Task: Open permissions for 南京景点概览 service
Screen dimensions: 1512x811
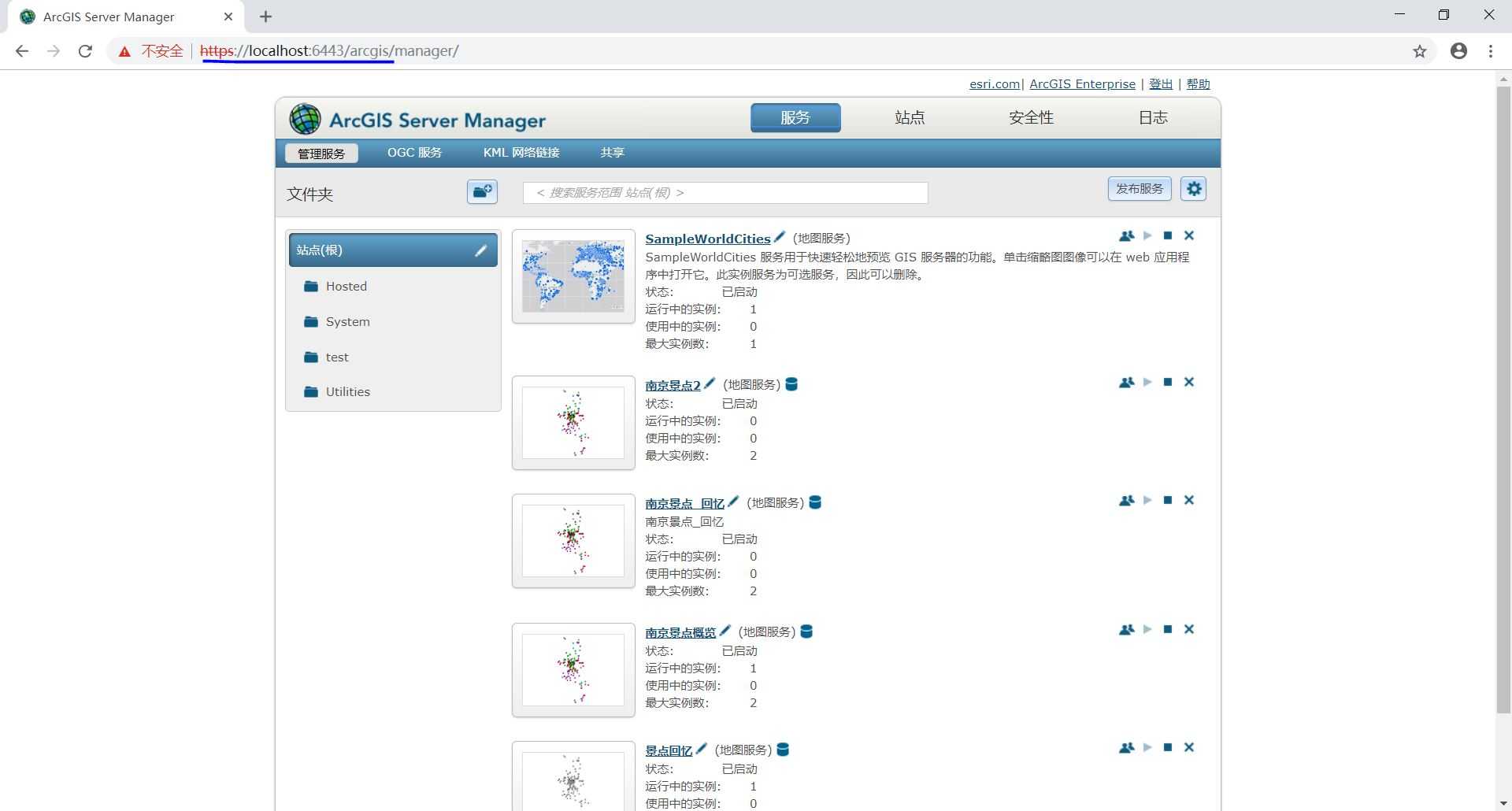Action: tap(1126, 629)
